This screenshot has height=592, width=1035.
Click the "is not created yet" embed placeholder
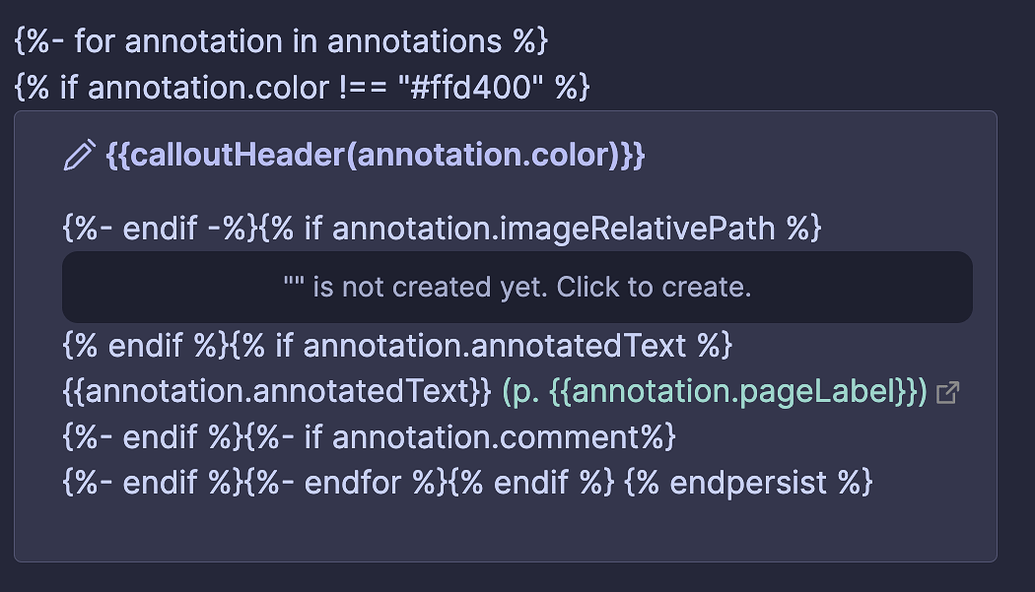coord(517,287)
